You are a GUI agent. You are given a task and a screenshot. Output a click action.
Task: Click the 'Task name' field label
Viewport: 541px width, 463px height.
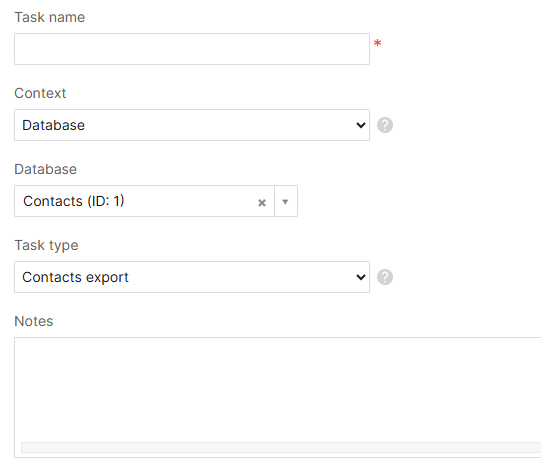click(x=50, y=17)
